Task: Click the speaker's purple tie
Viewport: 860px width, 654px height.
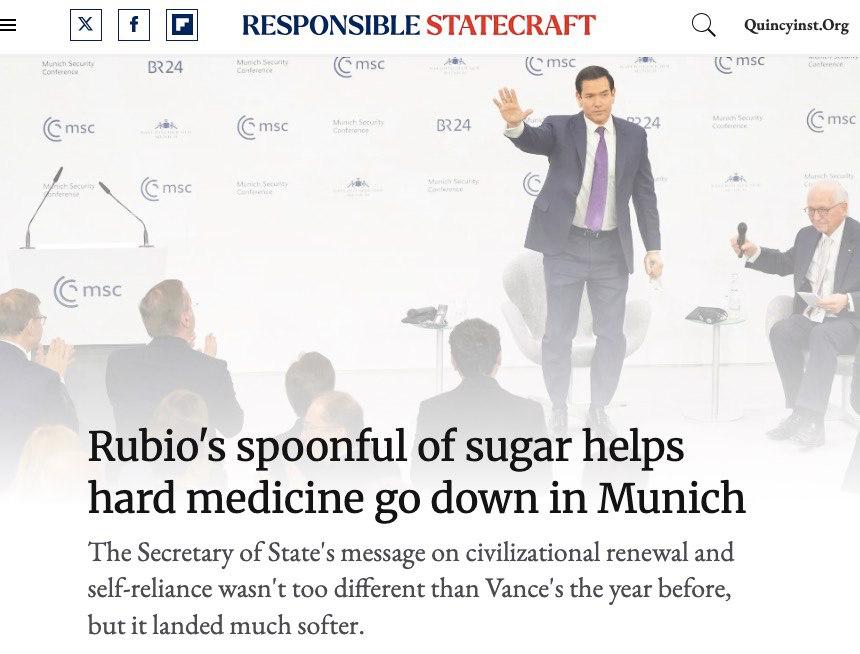Action: click(x=597, y=180)
